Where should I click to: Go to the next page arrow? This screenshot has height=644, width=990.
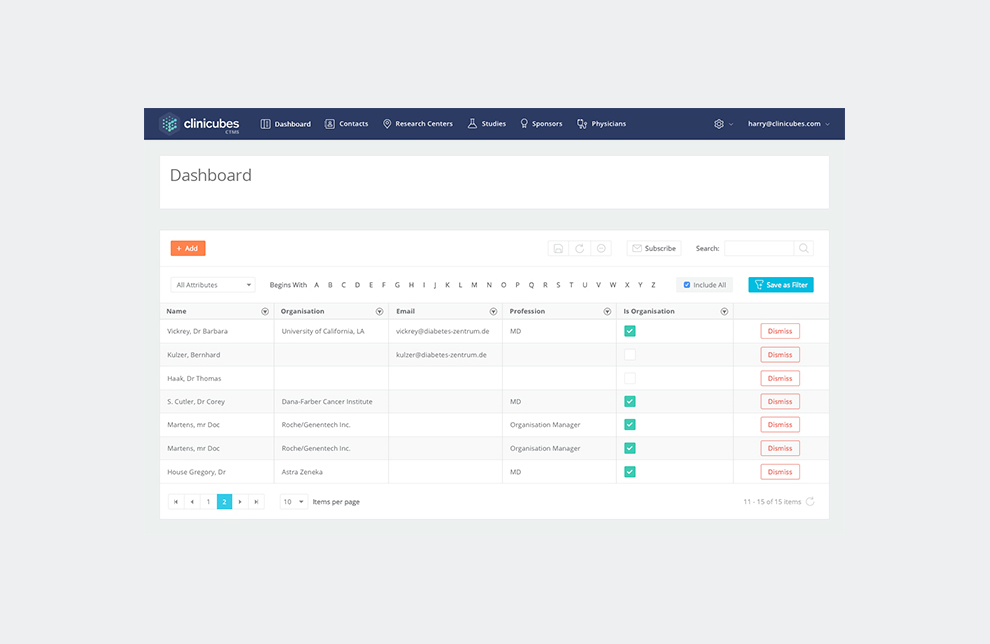tap(240, 501)
